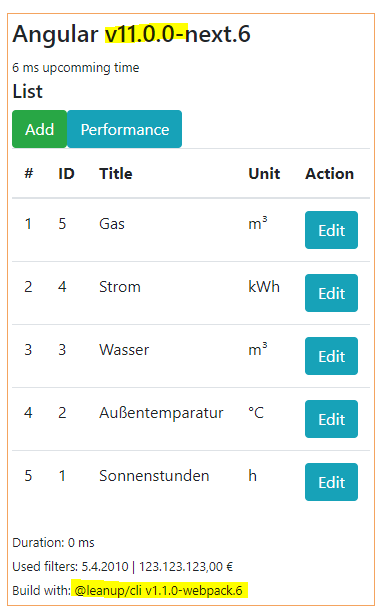Edit the Strom row entry
The image size is (375, 614).
[331, 293]
